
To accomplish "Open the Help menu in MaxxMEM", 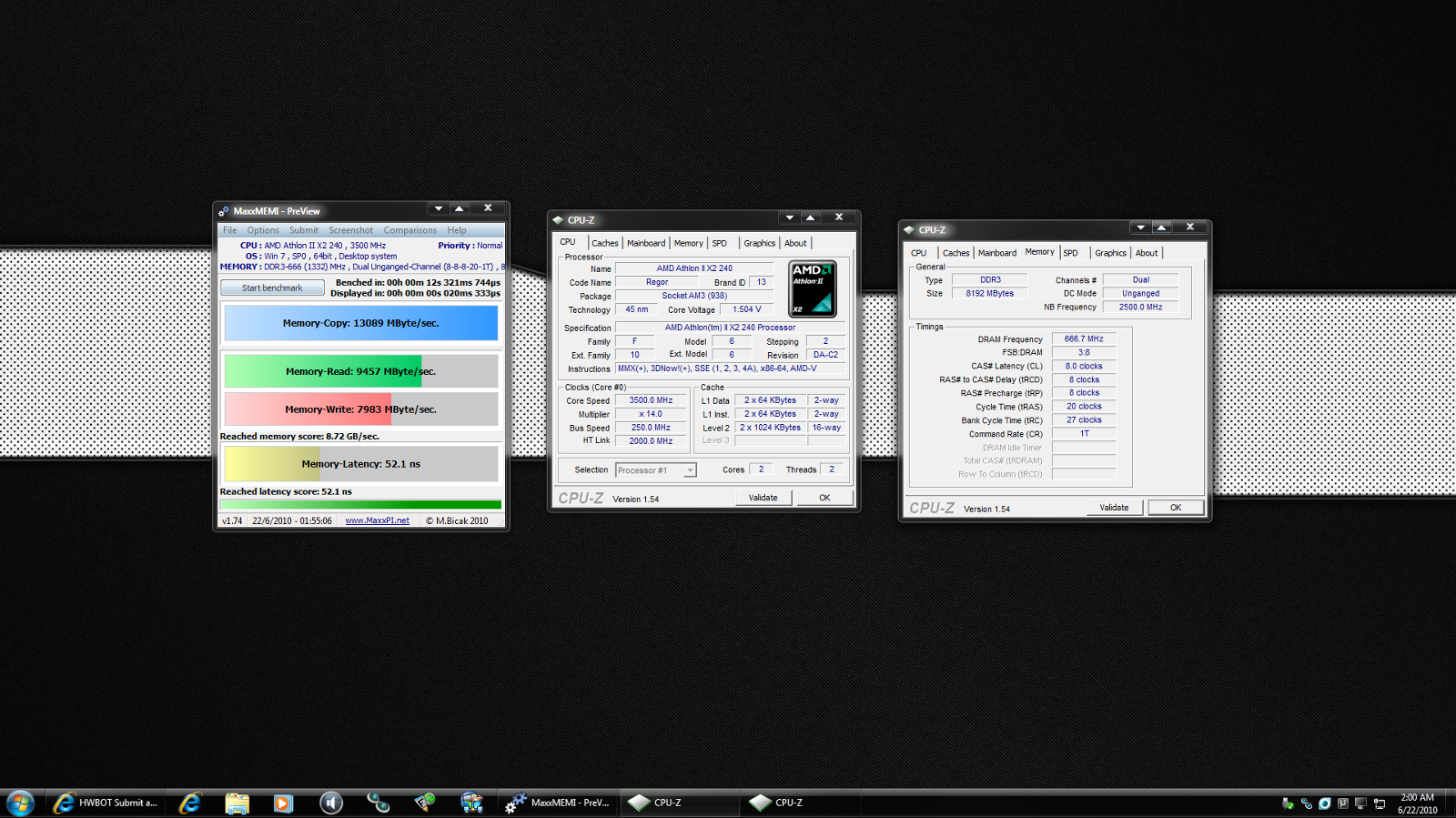I will coord(457,231).
